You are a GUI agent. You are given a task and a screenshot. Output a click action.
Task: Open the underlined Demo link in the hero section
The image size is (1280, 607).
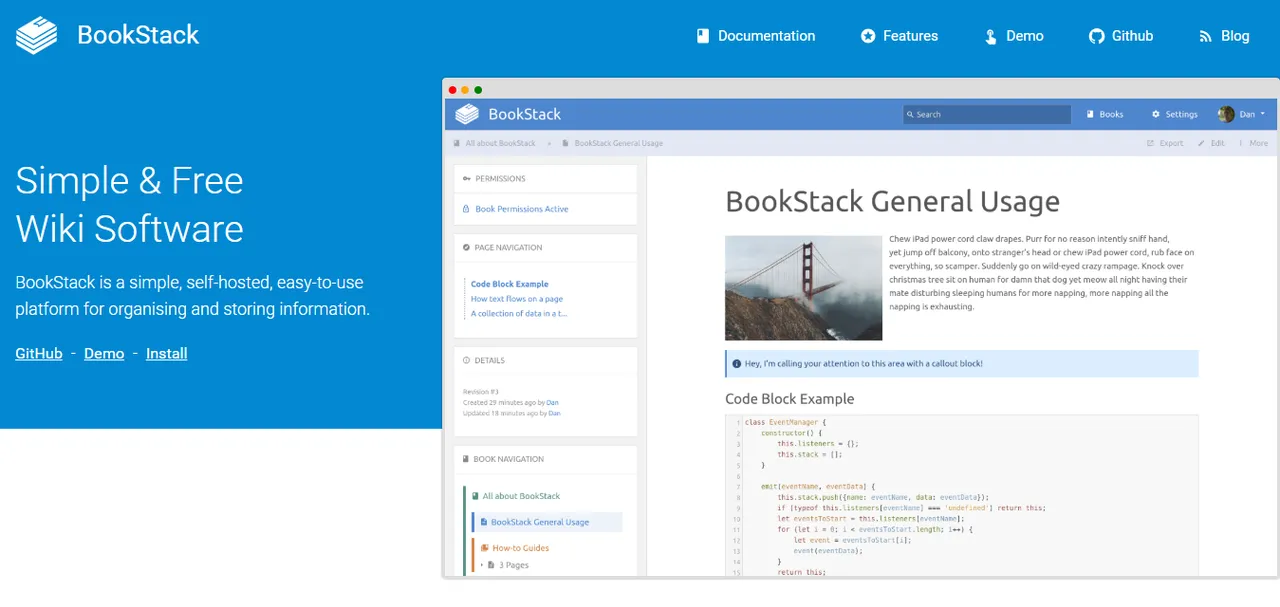(x=104, y=353)
